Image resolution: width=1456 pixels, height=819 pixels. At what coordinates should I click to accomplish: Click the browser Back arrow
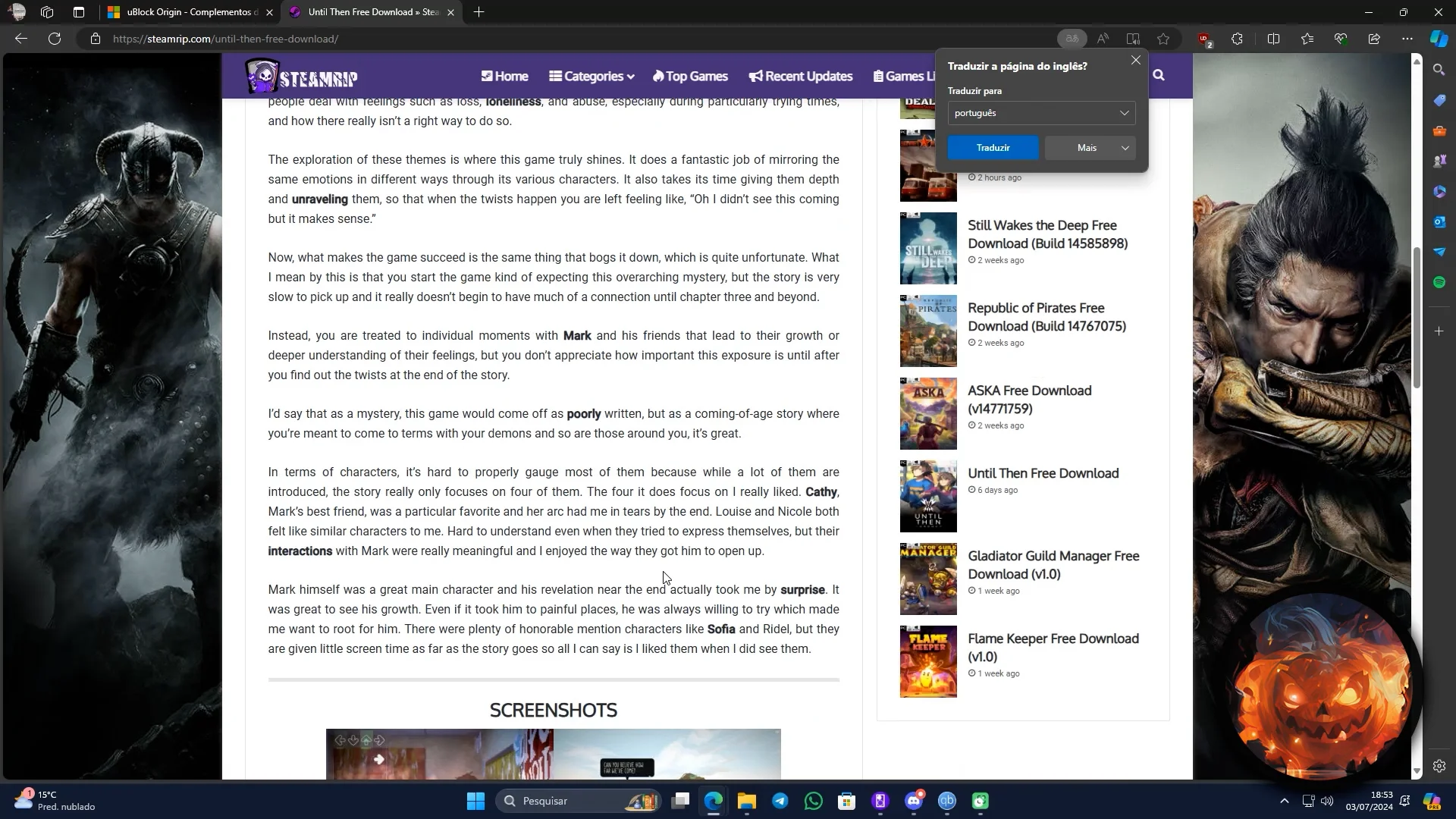point(21,39)
